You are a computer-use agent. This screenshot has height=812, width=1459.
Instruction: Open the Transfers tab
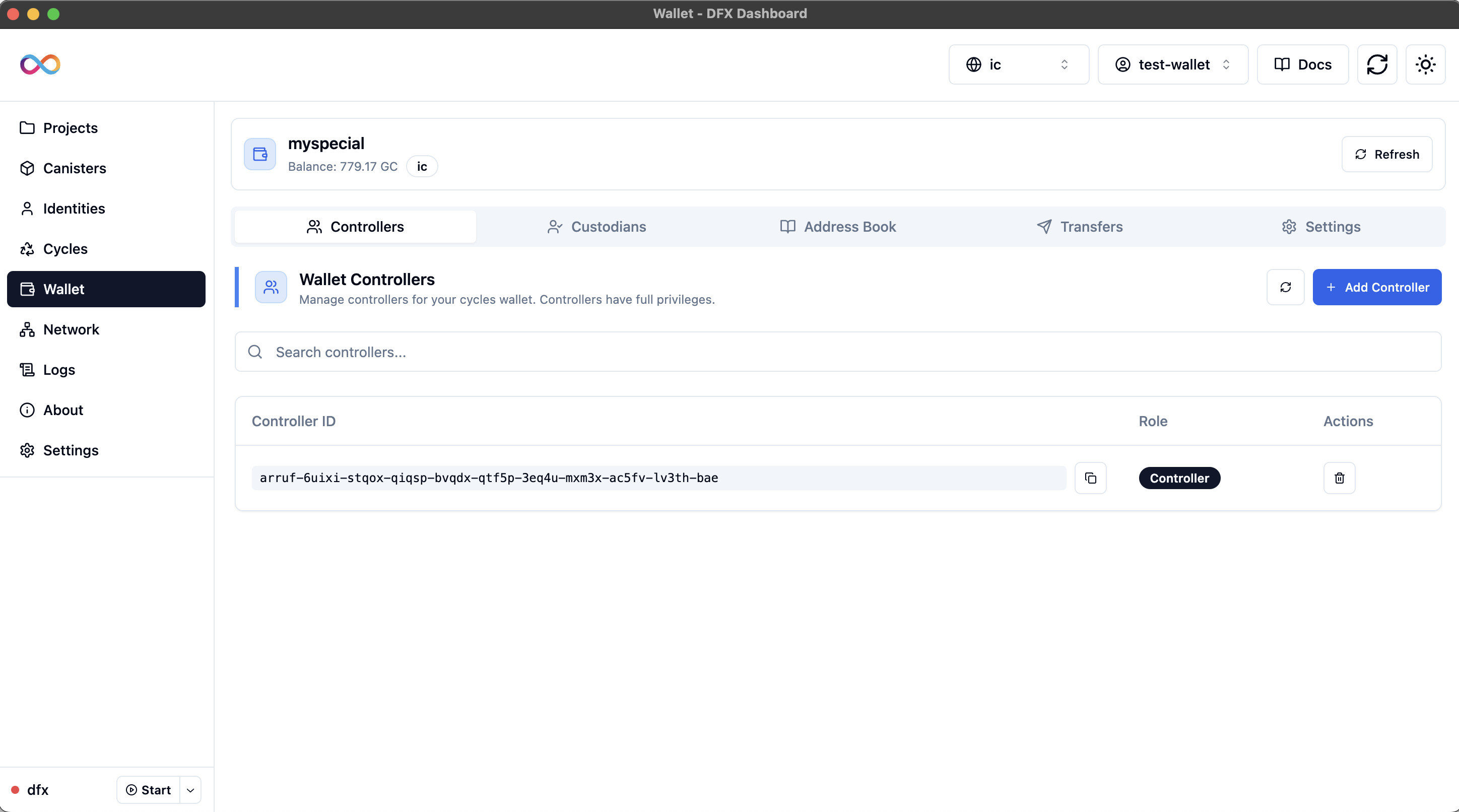pyautogui.click(x=1079, y=227)
